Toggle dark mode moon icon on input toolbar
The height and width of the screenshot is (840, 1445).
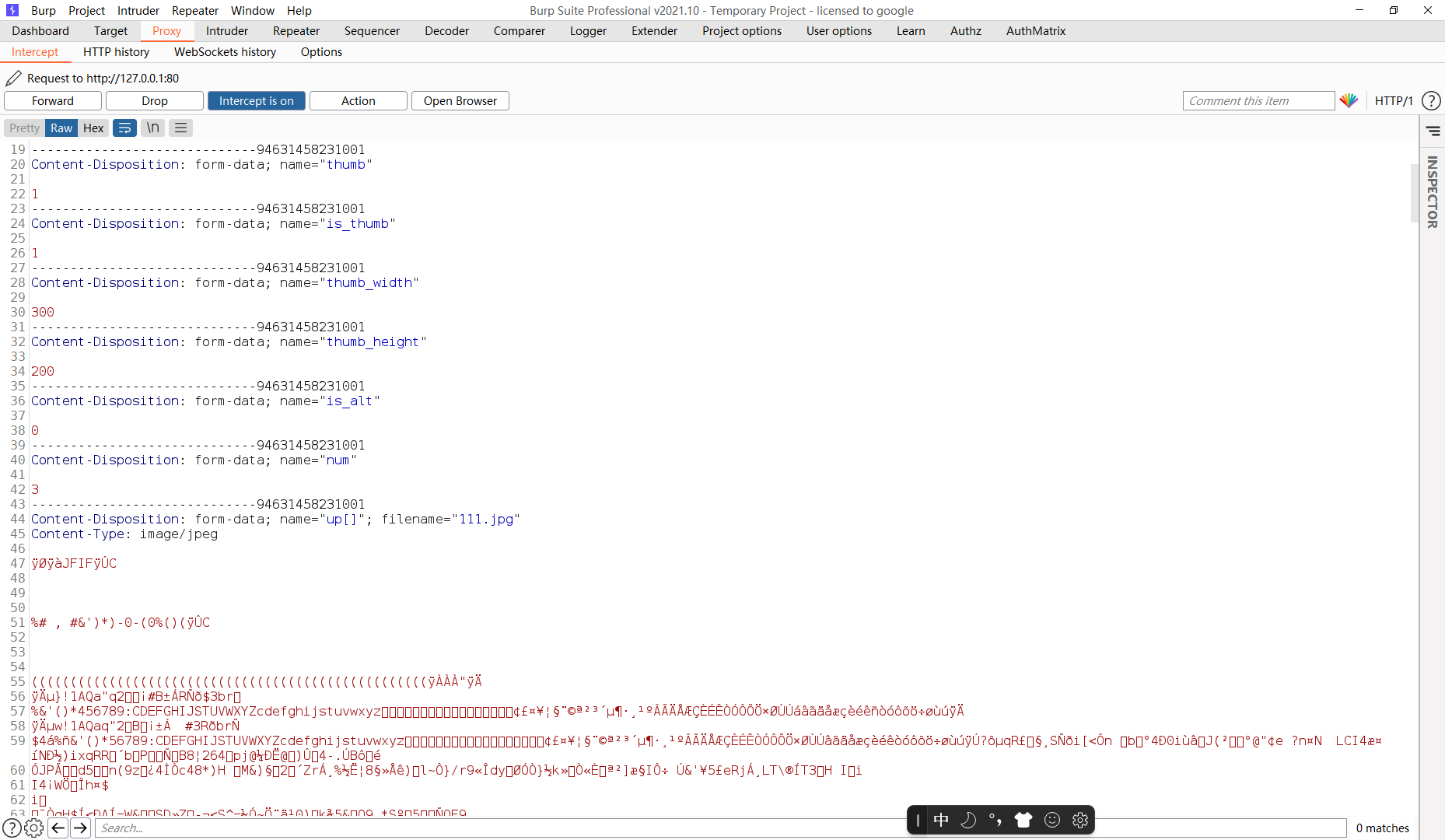pyautogui.click(x=969, y=819)
